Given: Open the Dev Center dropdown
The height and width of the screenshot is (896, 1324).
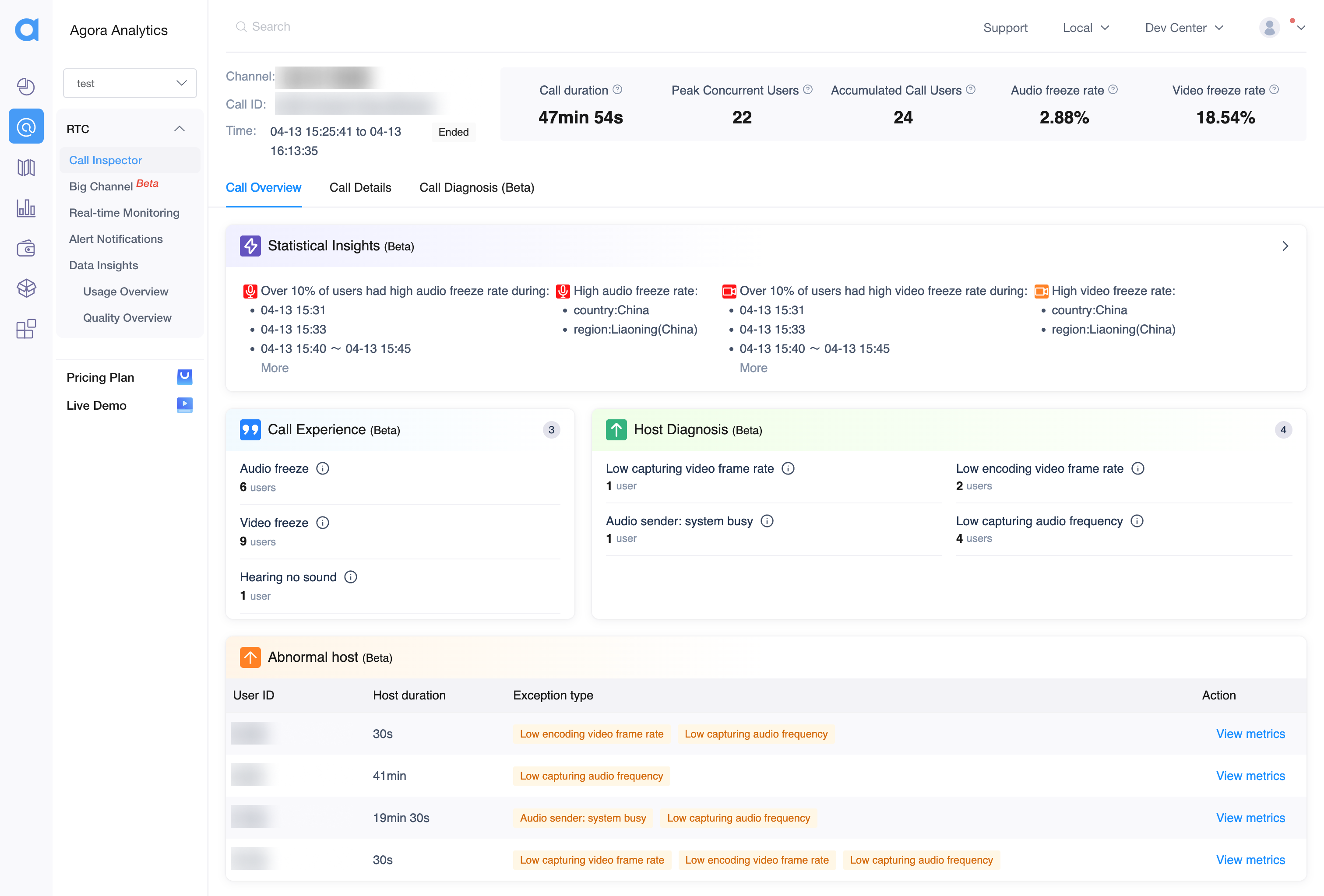Looking at the screenshot, I should point(1184,28).
